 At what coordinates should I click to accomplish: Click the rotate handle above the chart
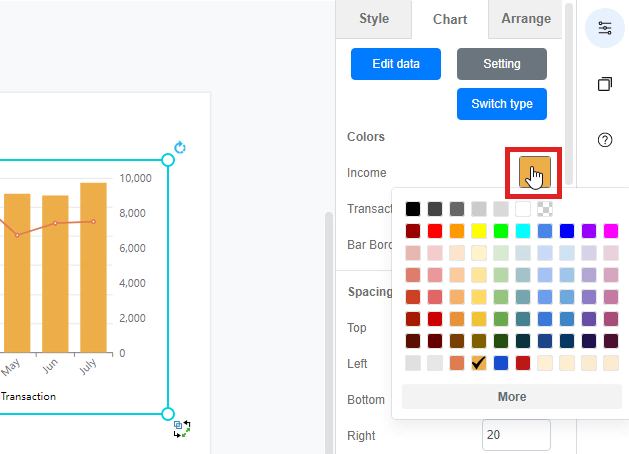[x=180, y=148]
